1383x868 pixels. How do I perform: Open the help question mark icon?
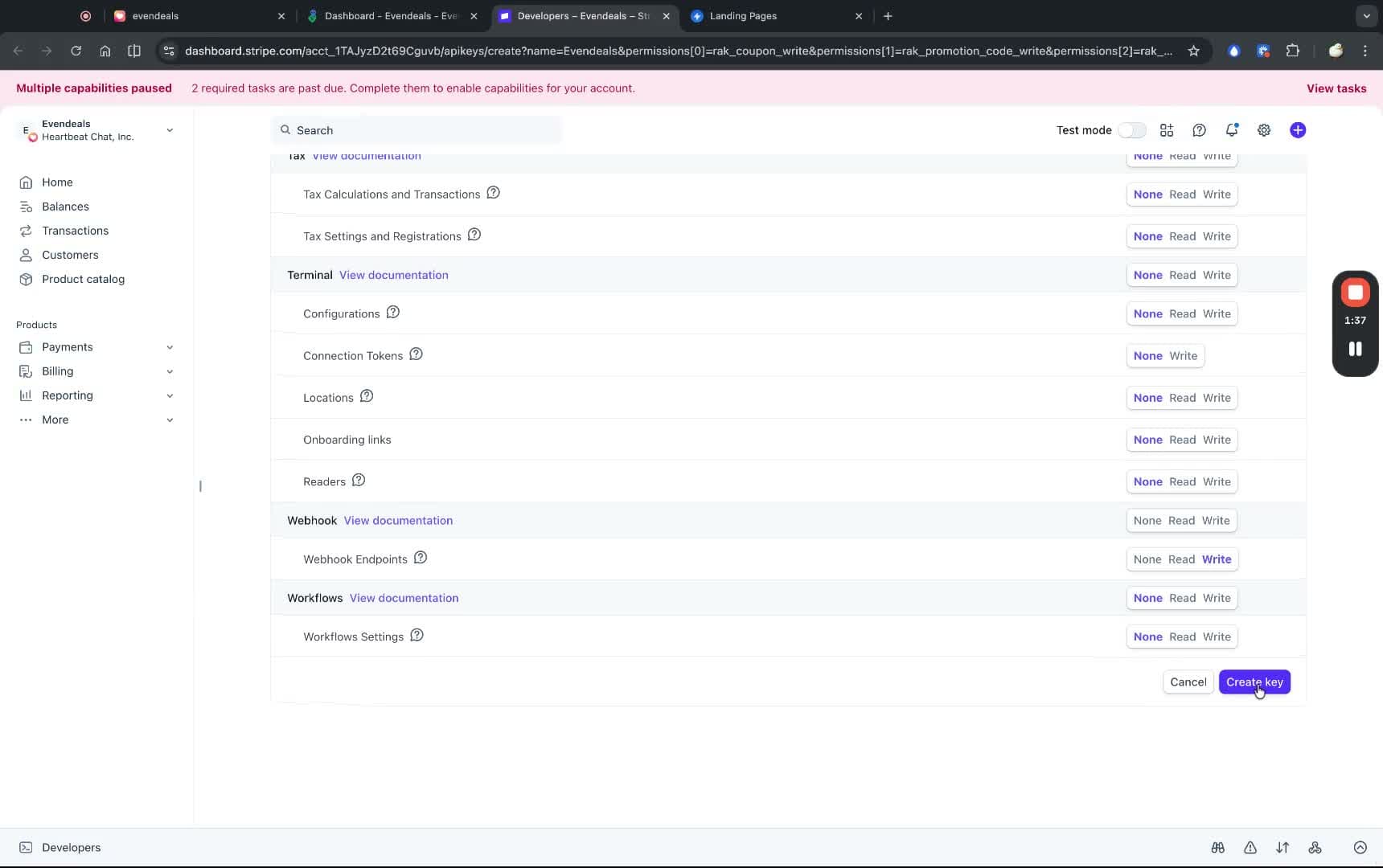[1199, 130]
